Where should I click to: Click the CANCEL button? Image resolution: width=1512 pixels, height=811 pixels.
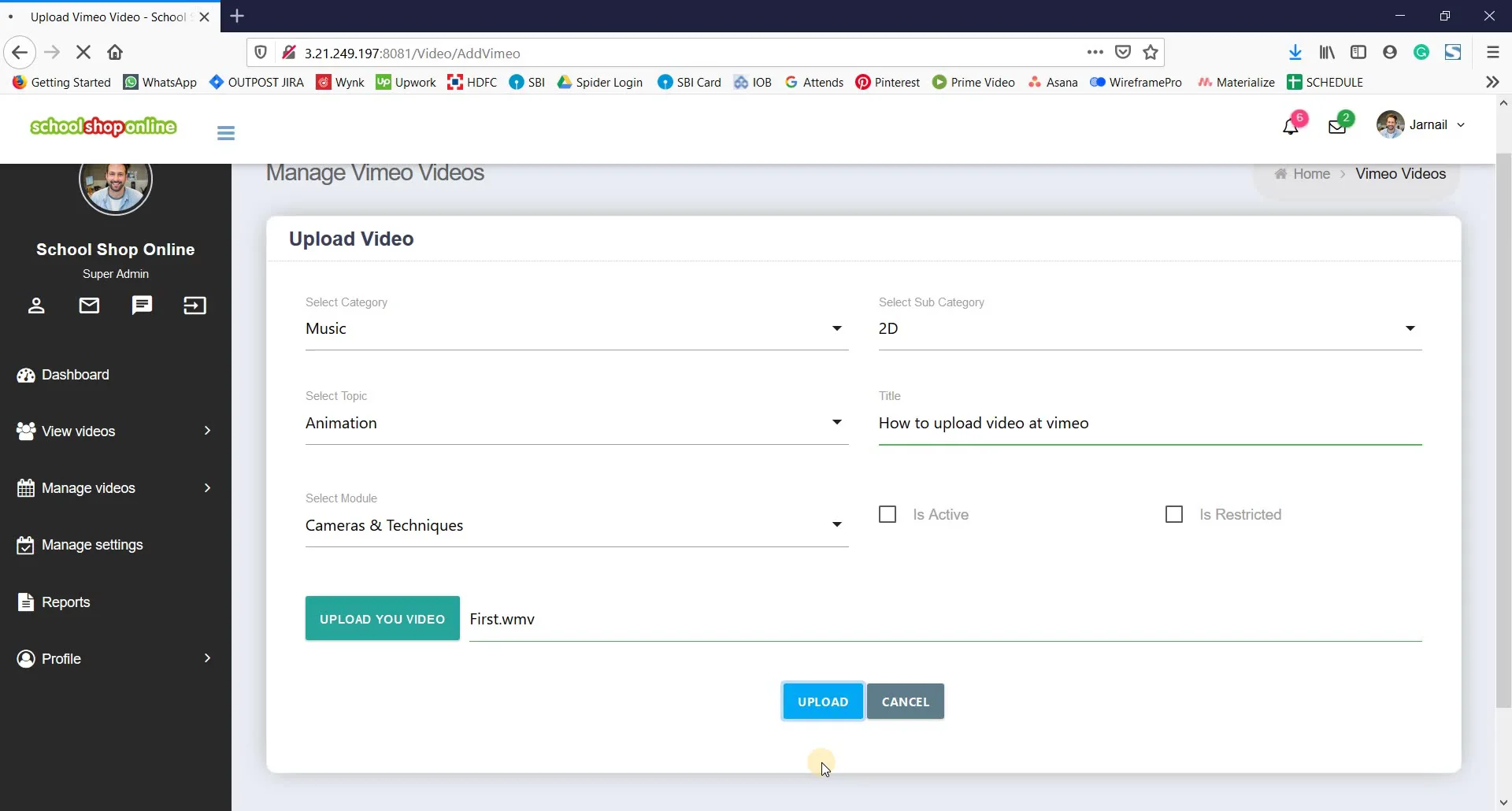906,702
